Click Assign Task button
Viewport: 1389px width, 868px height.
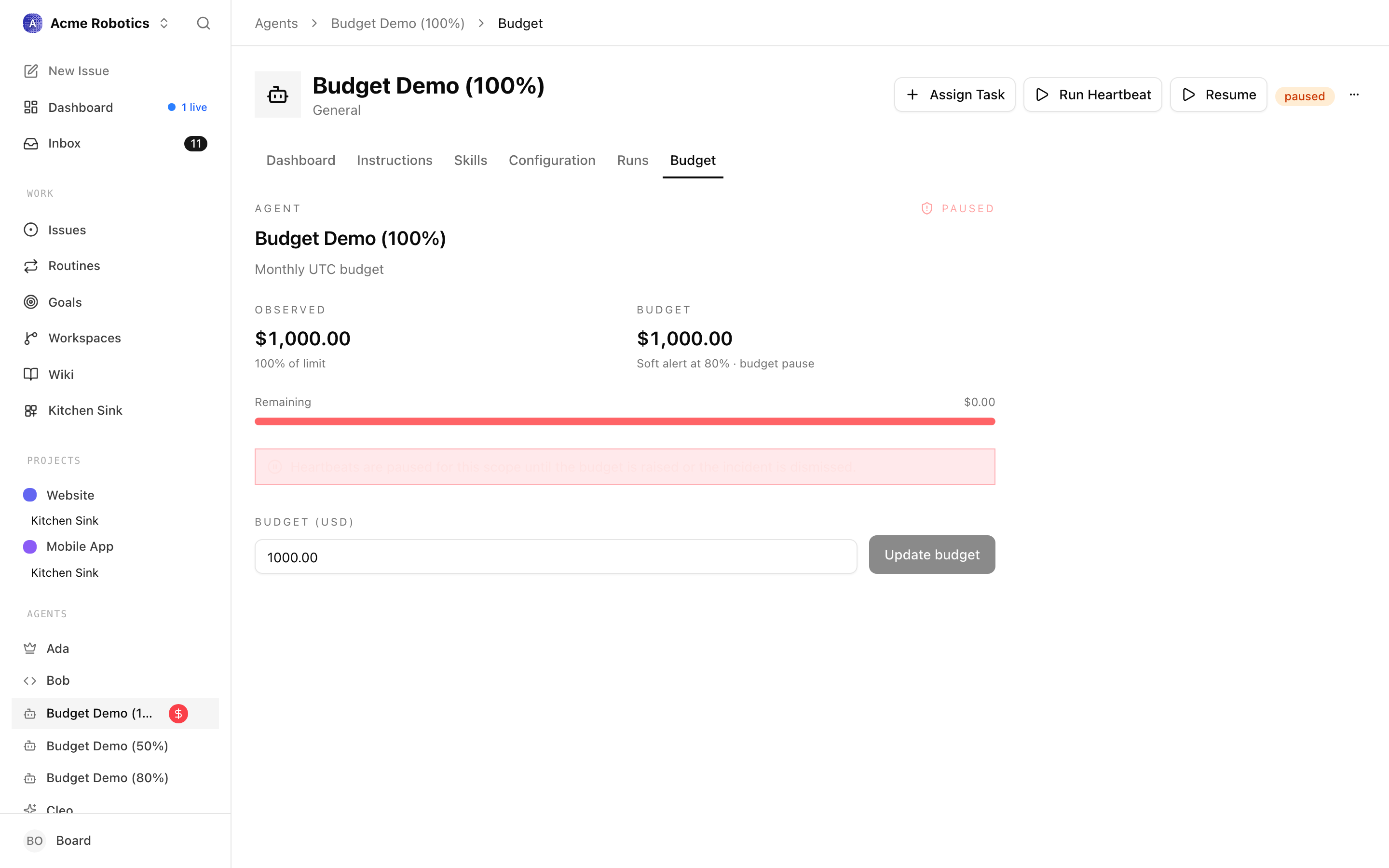click(954, 95)
